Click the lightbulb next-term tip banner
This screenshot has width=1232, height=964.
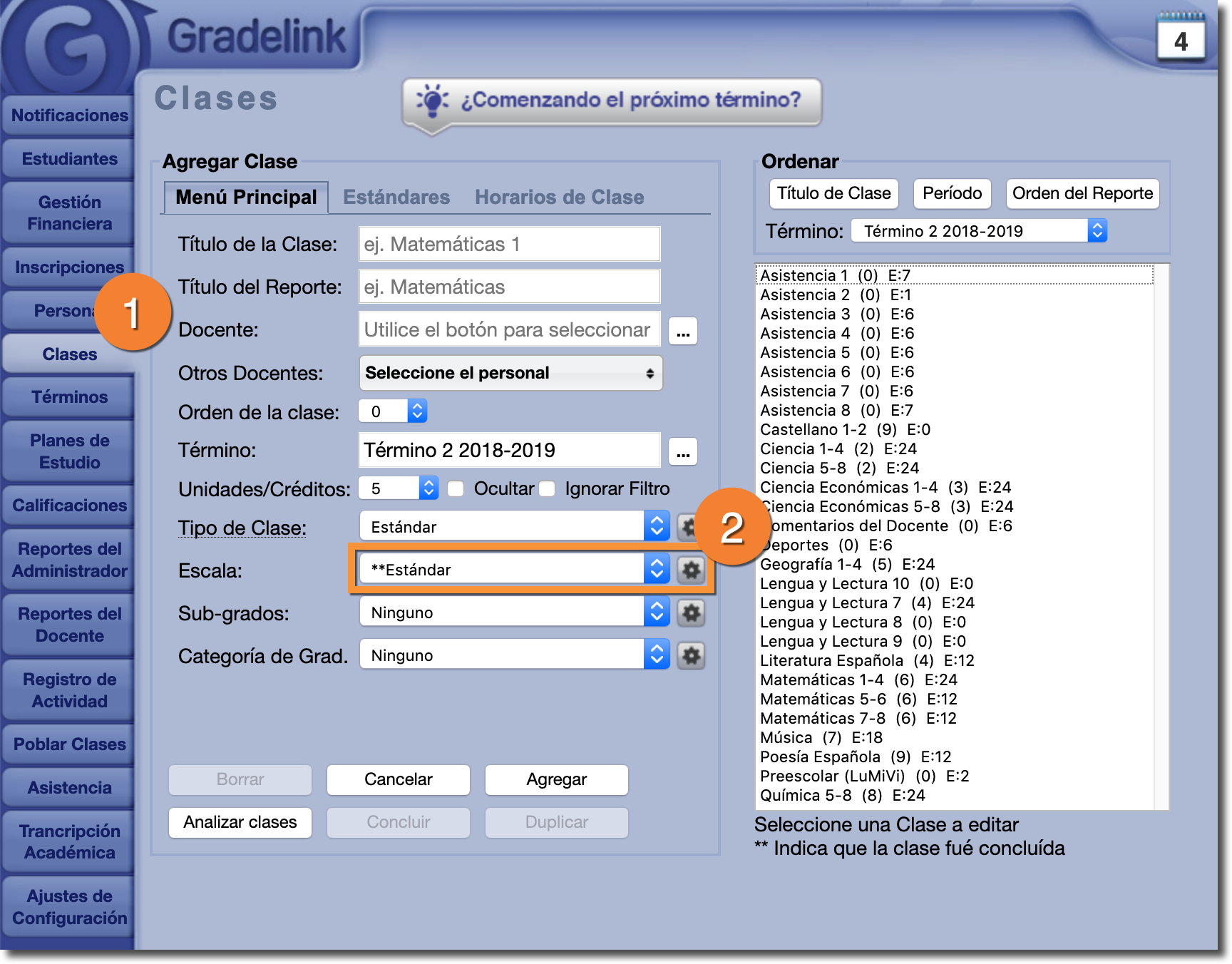[612, 101]
